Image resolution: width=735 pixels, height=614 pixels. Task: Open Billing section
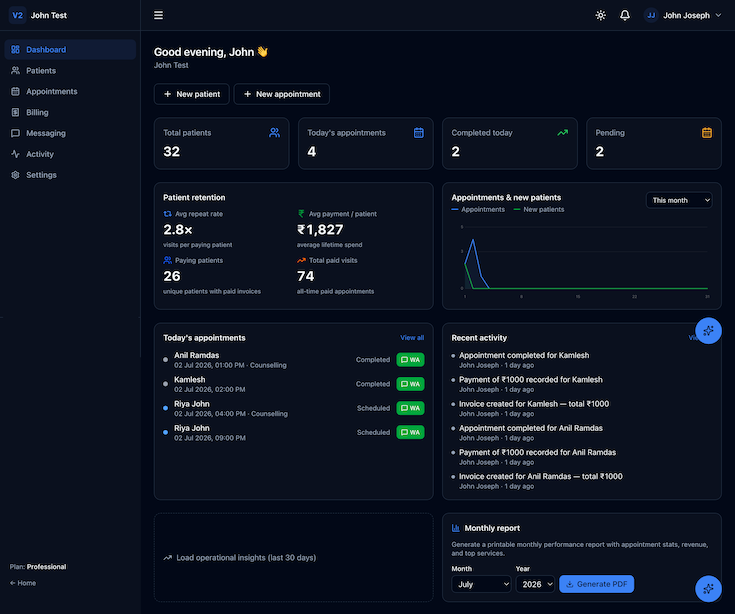coord(70,112)
